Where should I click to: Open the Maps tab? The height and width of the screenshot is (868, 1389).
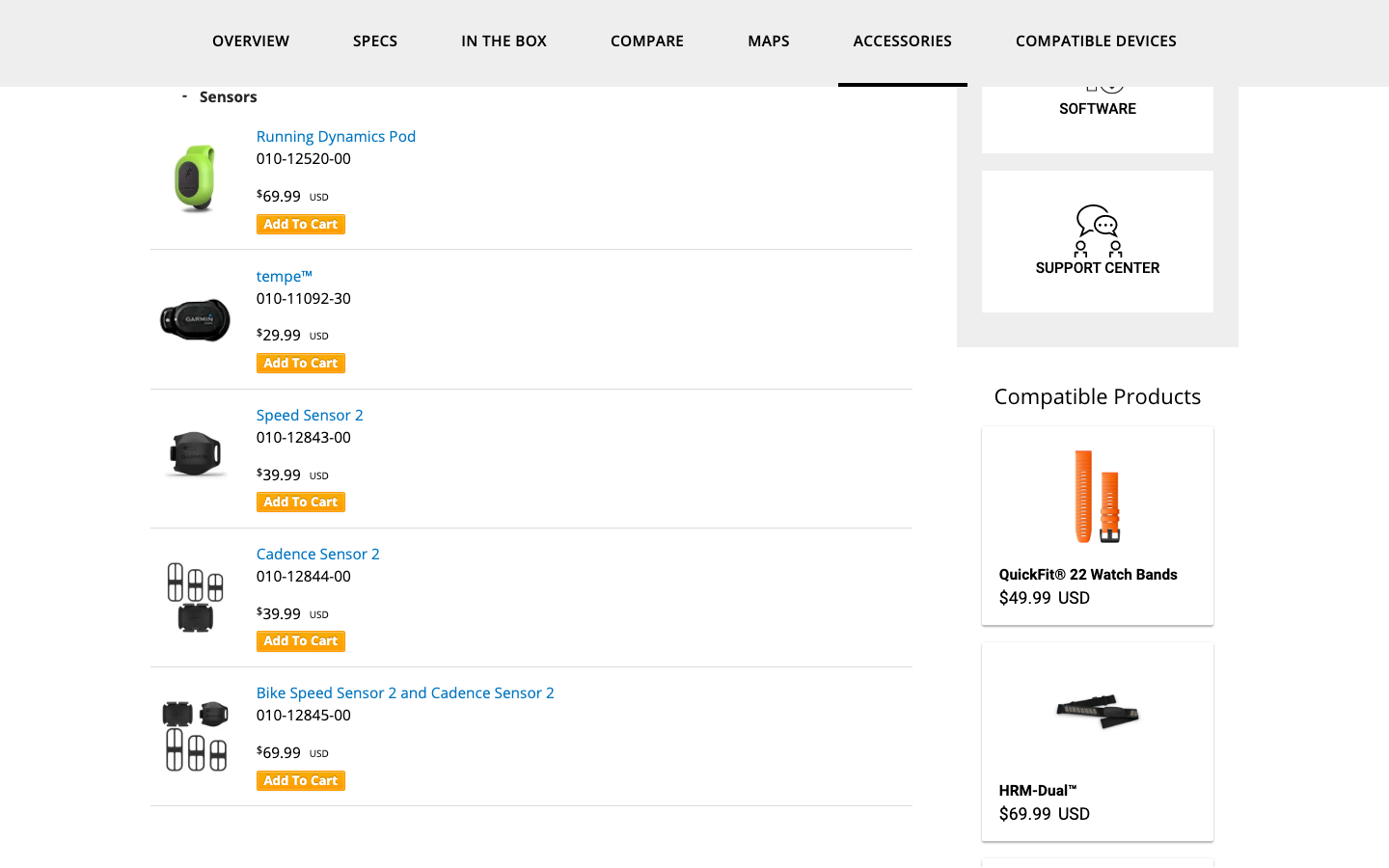coord(769,41)
